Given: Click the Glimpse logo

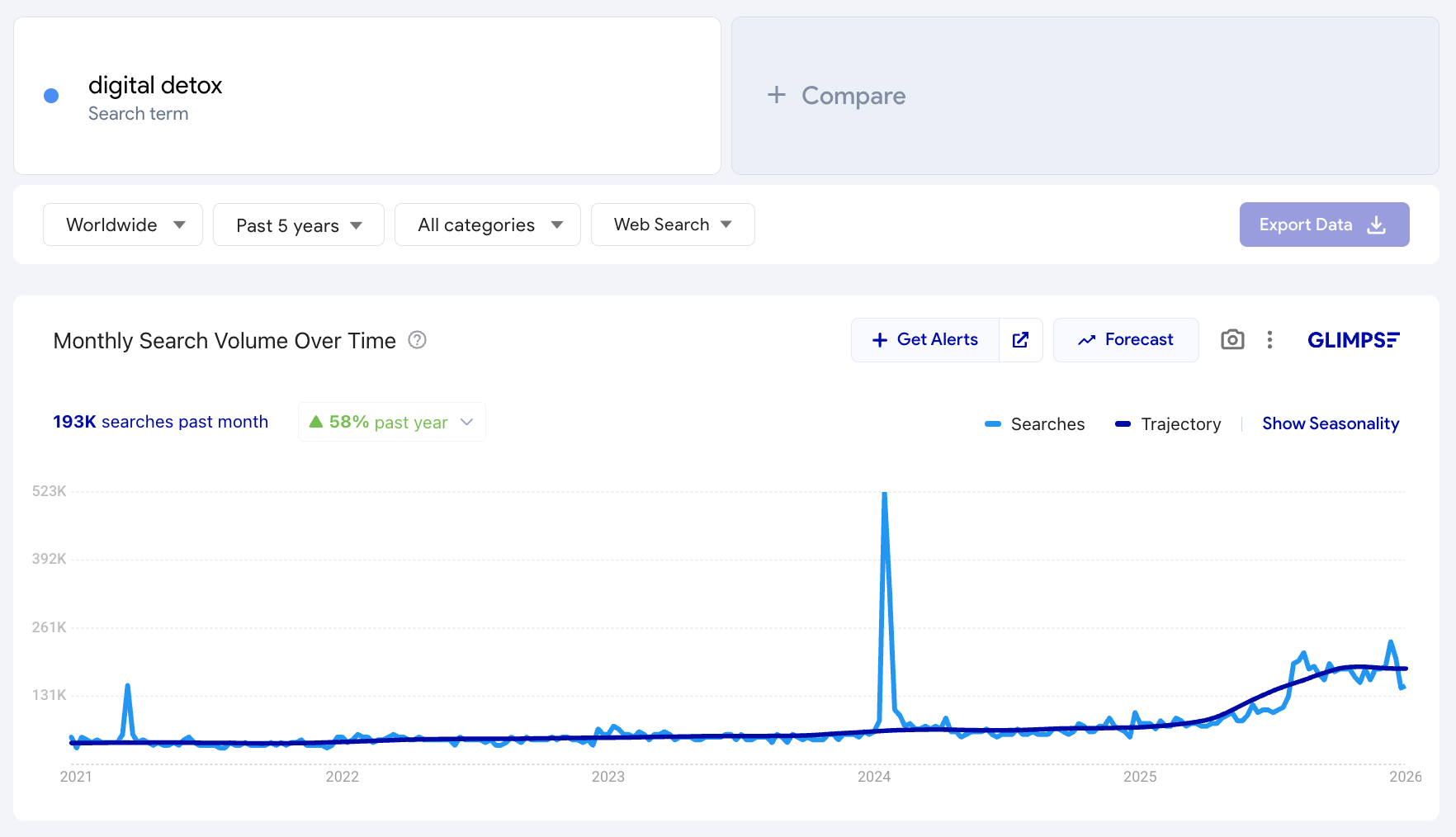Looking at the screenshot, I should [1354, 340].
